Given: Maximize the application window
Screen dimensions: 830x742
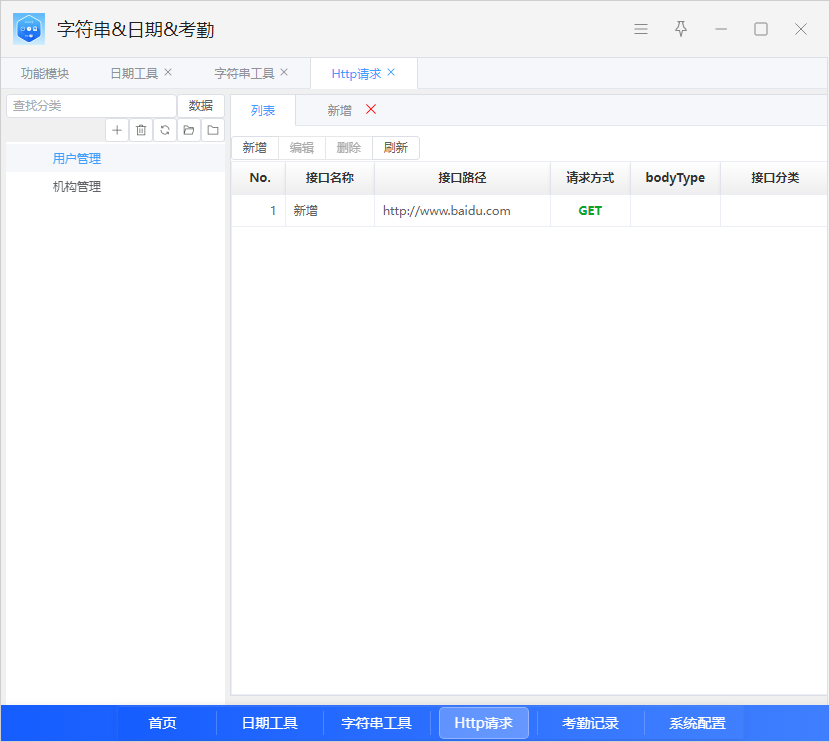Looking at the screenshot, I should [761, 29].
